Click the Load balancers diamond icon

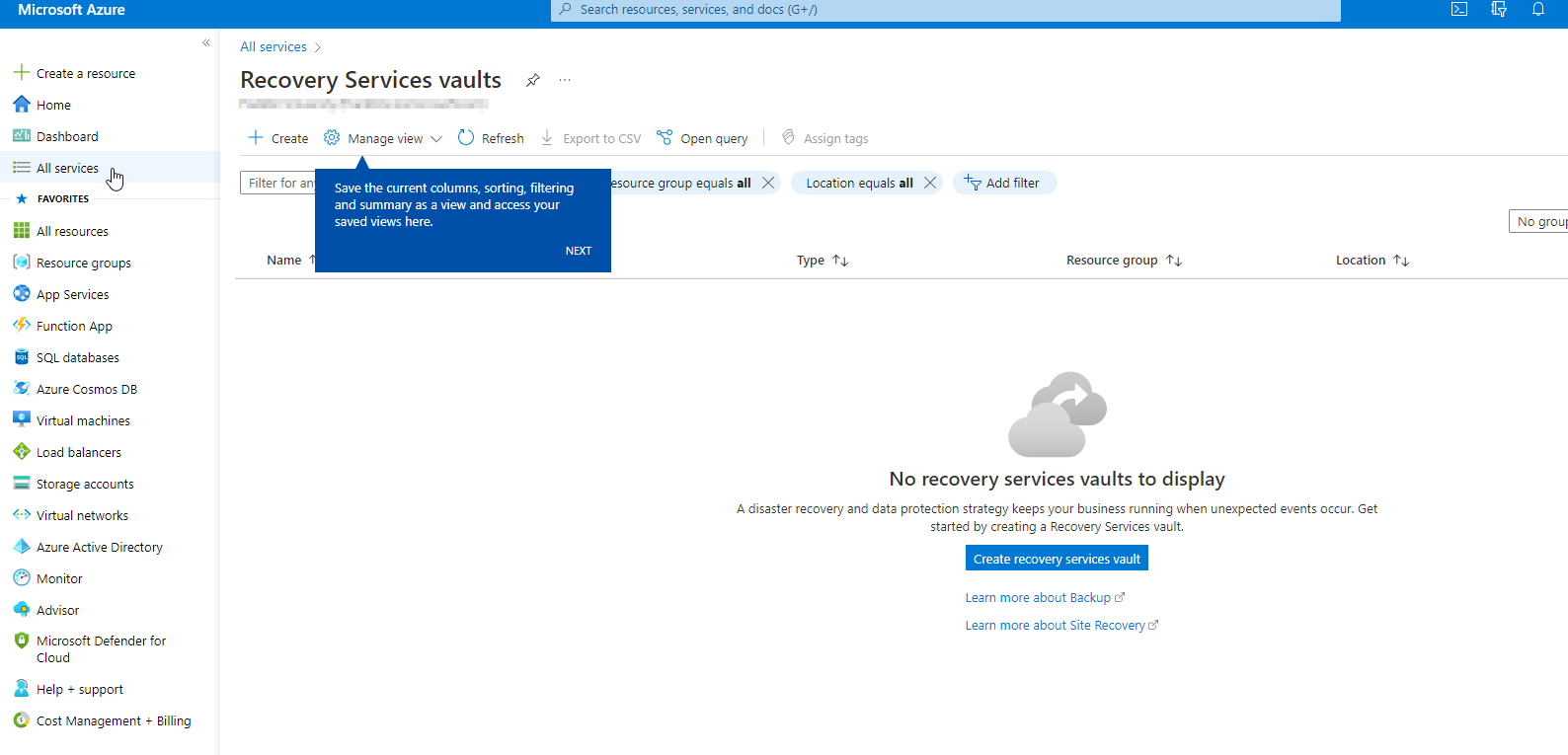tap(22, 451)
